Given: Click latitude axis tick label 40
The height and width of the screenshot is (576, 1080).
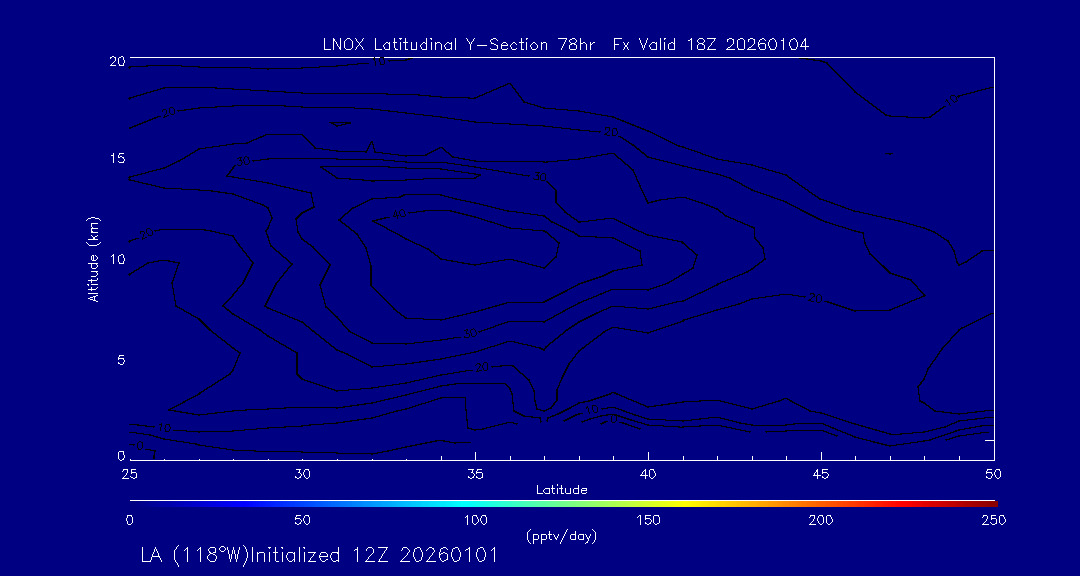Looking at the screenshot, I should click(x=648, y=474).
